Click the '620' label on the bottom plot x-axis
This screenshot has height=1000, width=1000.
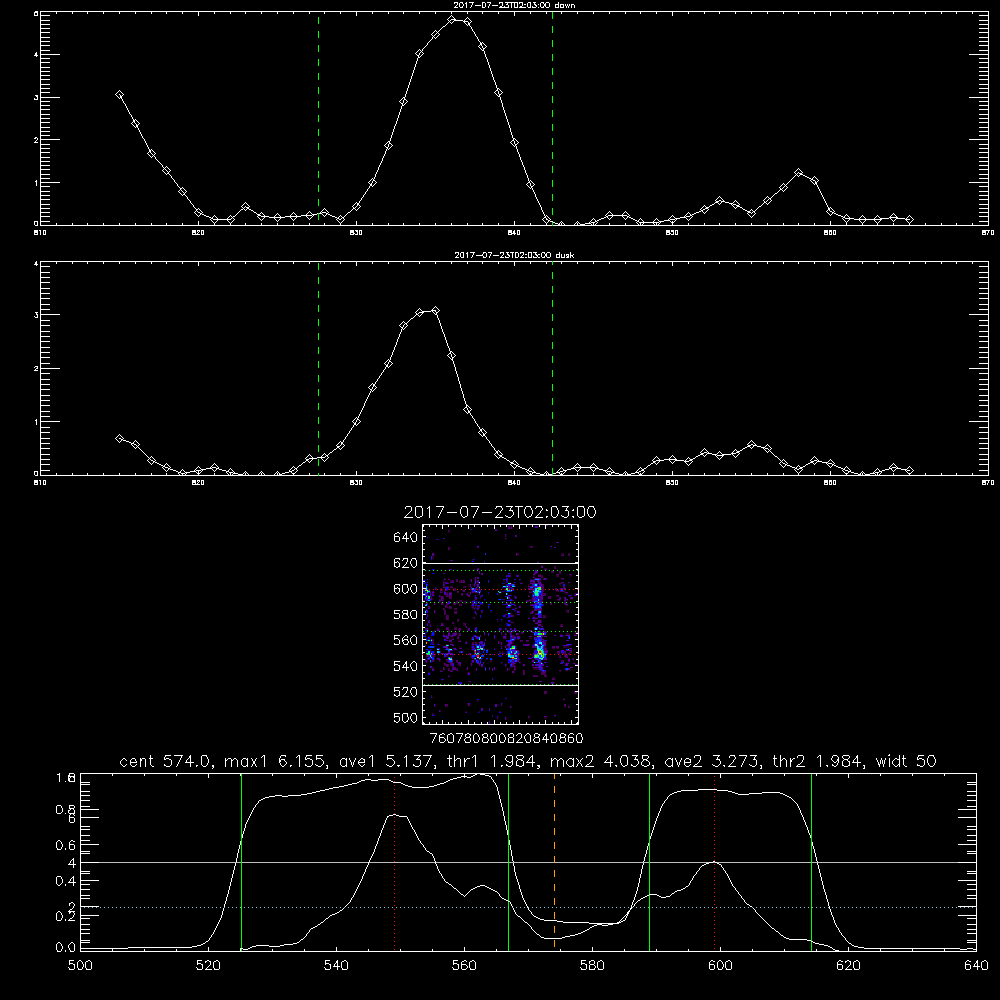pyautogui.click(x=848, y=966)
